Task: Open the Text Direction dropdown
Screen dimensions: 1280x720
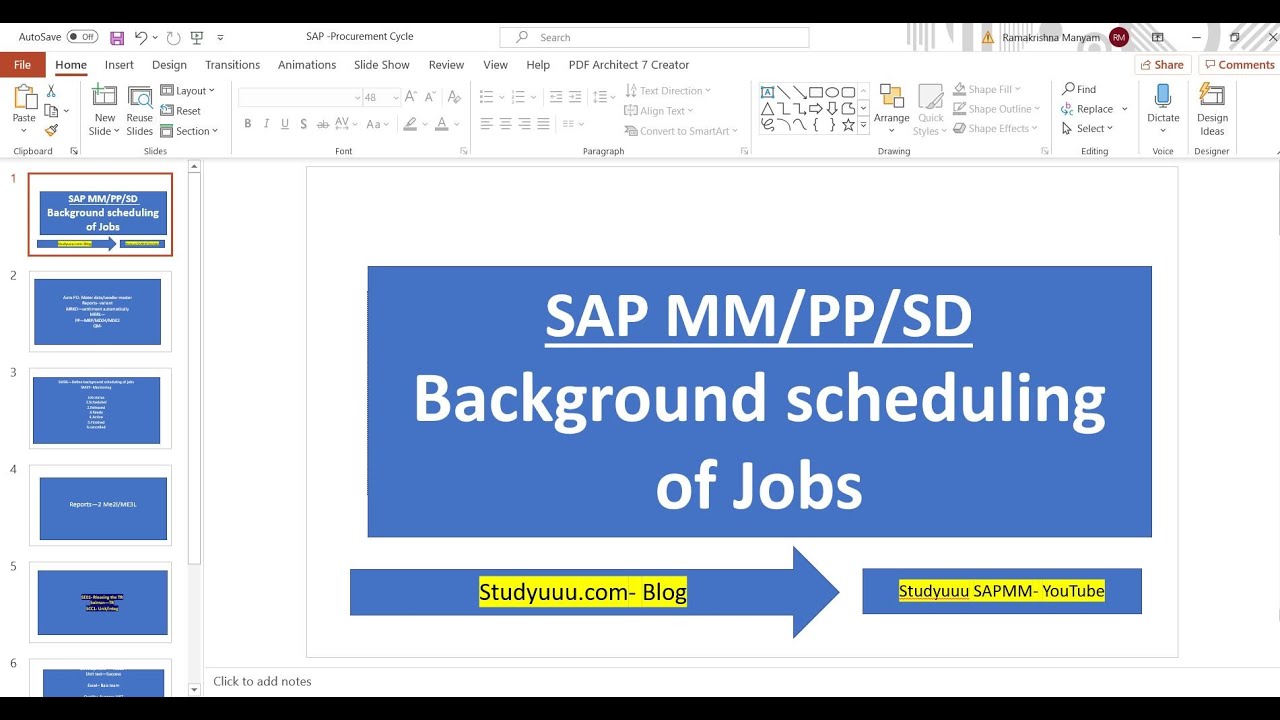Action: [x=668, y=91]
